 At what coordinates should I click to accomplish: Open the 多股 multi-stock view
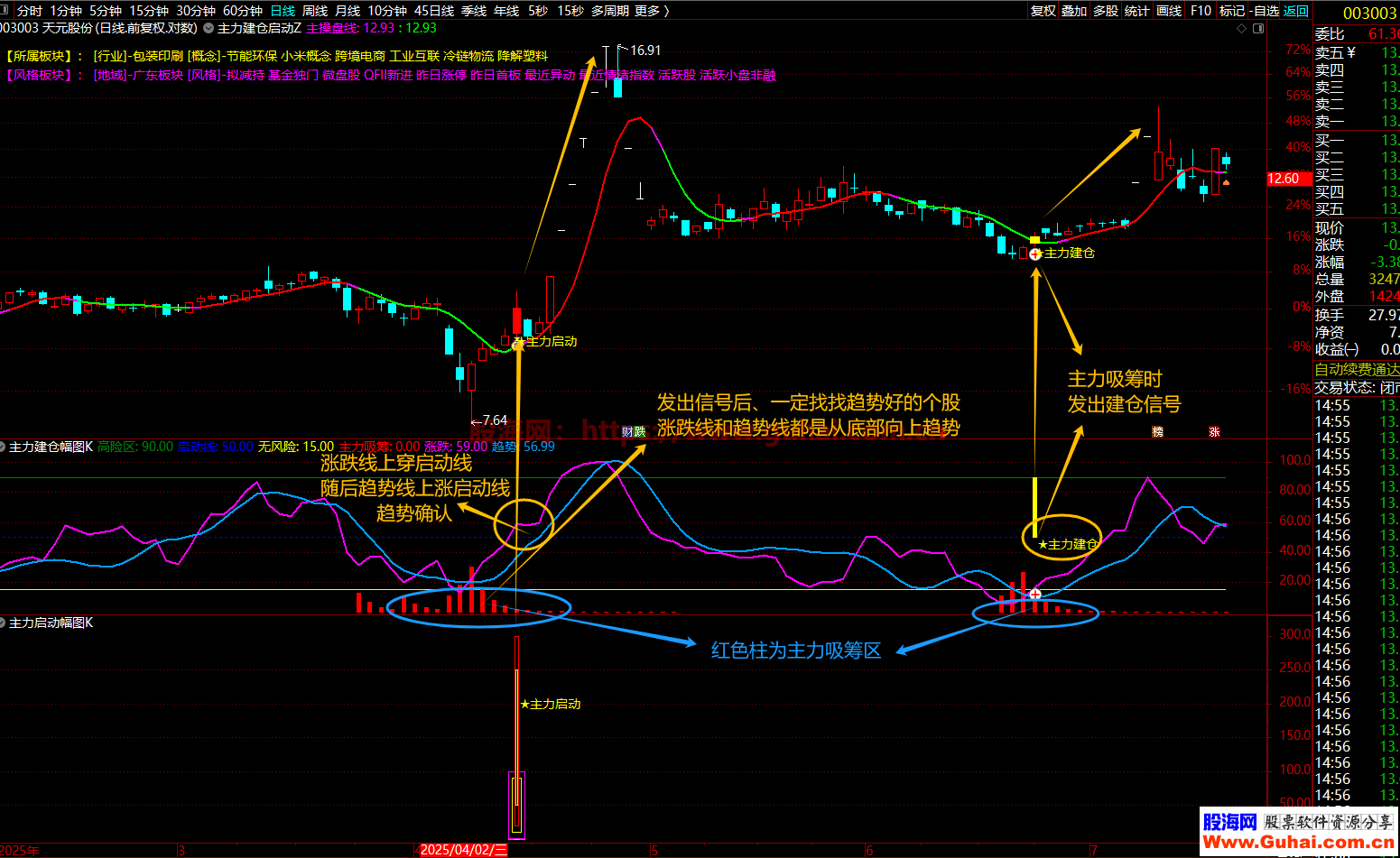tap(1106, 11)
